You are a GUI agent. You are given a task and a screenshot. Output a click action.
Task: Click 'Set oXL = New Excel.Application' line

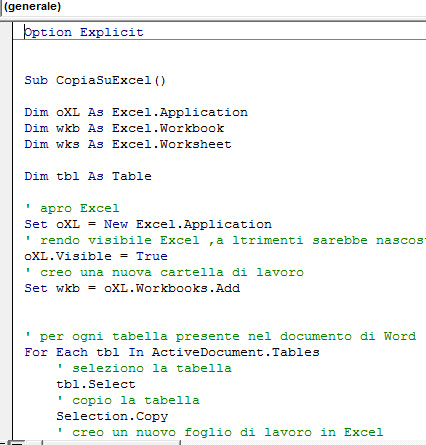point(148,224)
